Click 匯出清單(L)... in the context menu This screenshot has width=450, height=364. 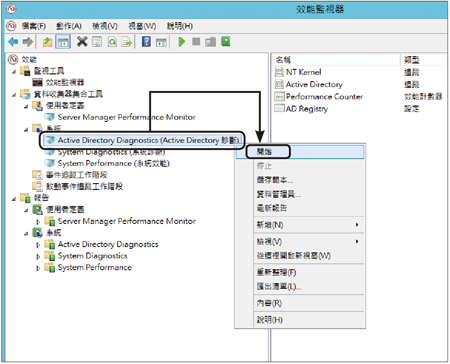pos(300,286)
